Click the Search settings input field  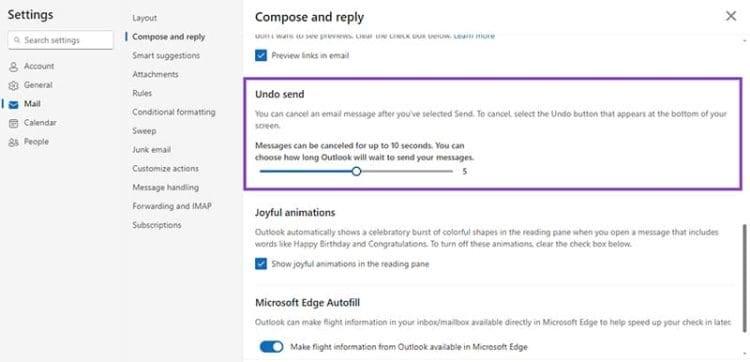(x=61, y=41)
